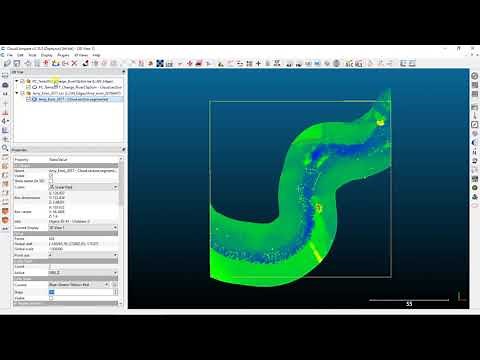
Task: Click the lower orange cube view icon
Action: tap(5, 220)
